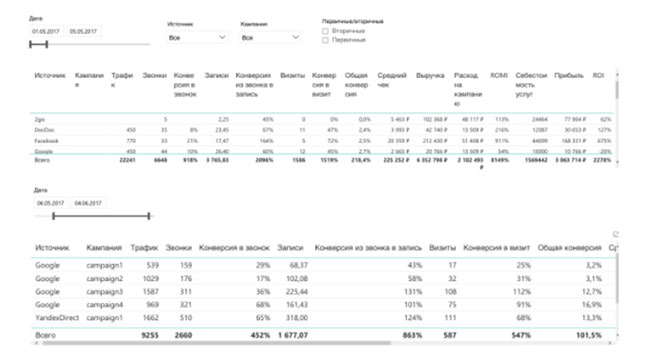Tick the Первичные checkbox
The height and width of the screenshot is (360, 647).
(325, 40)
